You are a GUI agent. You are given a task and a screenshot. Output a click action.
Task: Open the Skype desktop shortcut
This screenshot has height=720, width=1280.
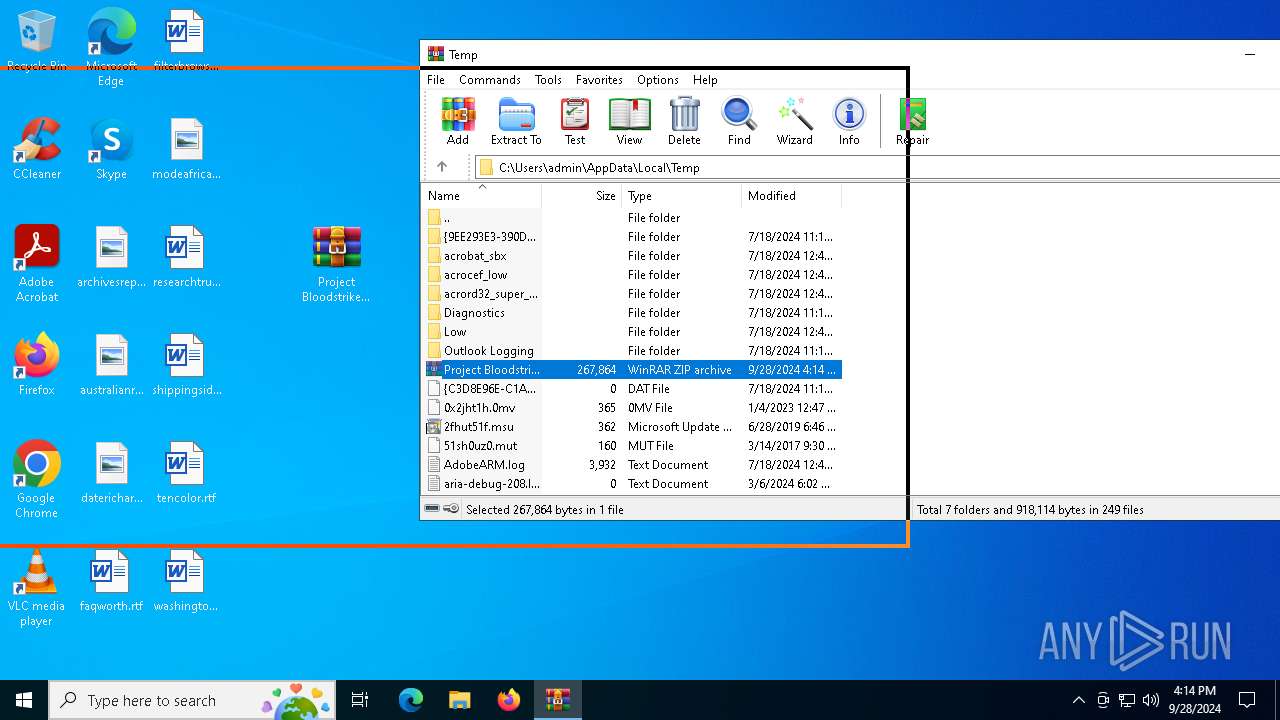(x=111, y=149)
